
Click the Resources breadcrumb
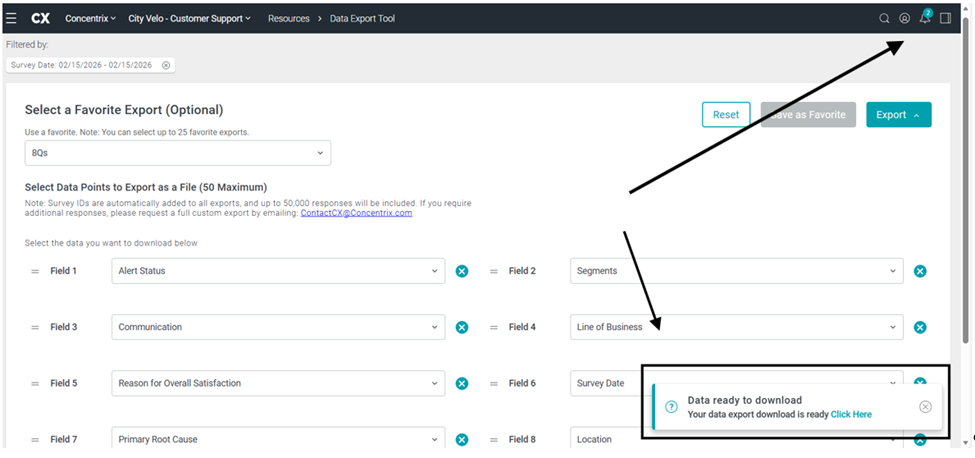(x=288, y=18)
